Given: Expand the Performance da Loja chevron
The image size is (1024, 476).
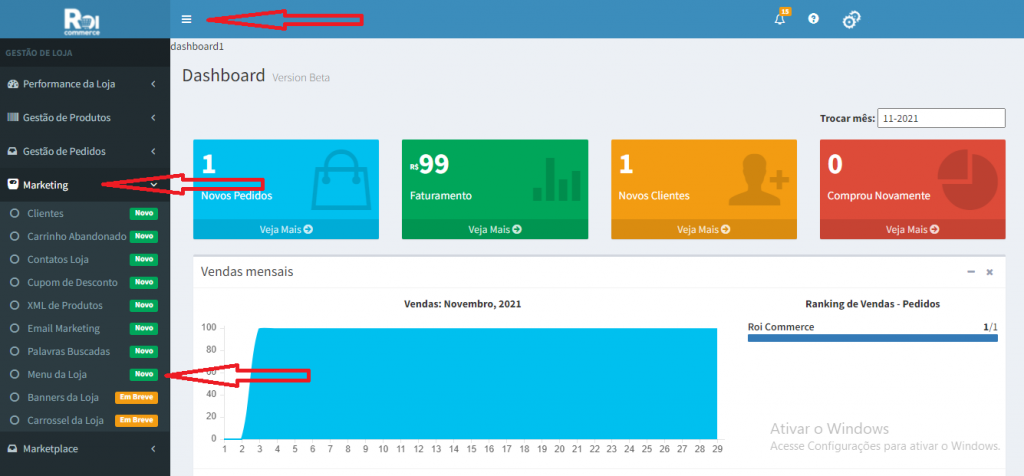Looking at the screenshot, I should tap(153, 84).
